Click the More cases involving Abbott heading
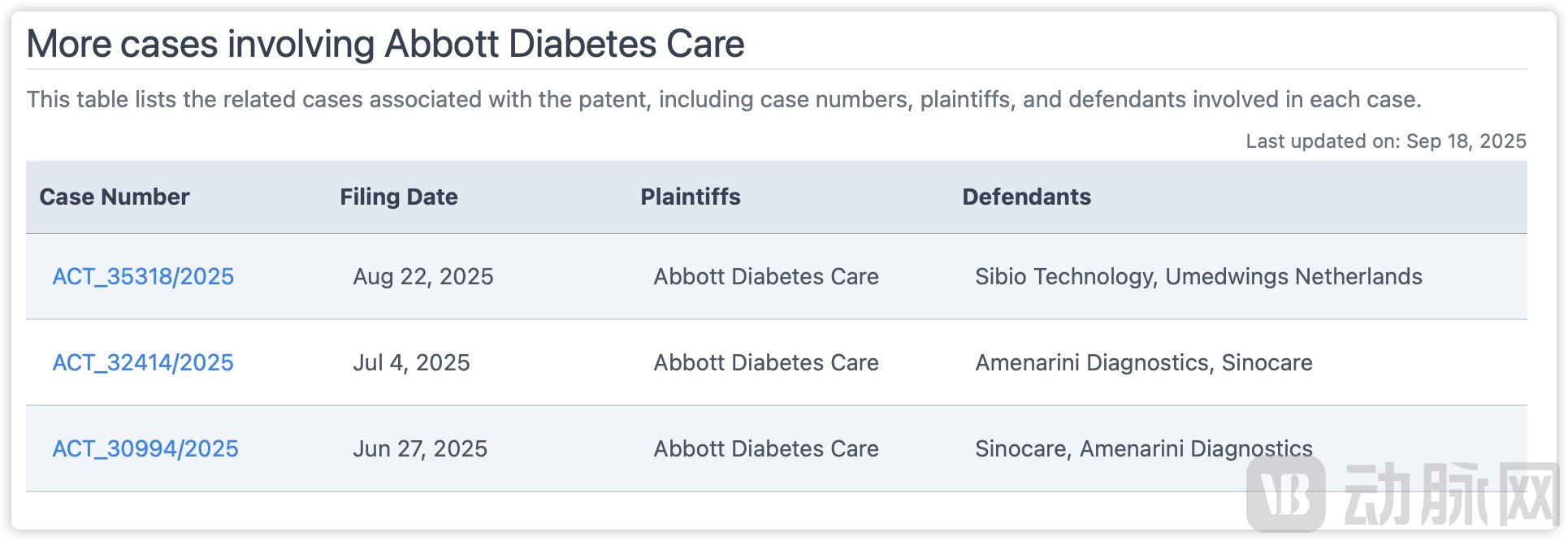 [x=385, y=44]
